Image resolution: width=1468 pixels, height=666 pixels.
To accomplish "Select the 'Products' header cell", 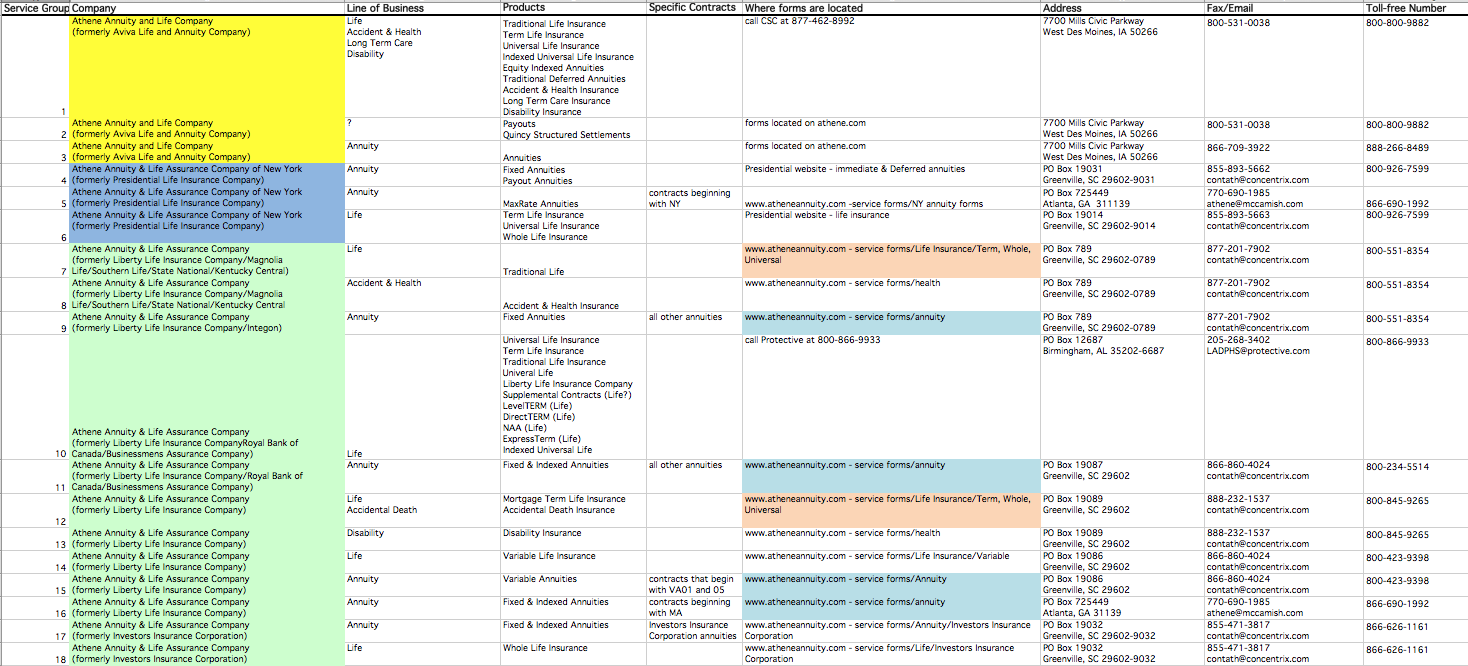I will 572,8.
